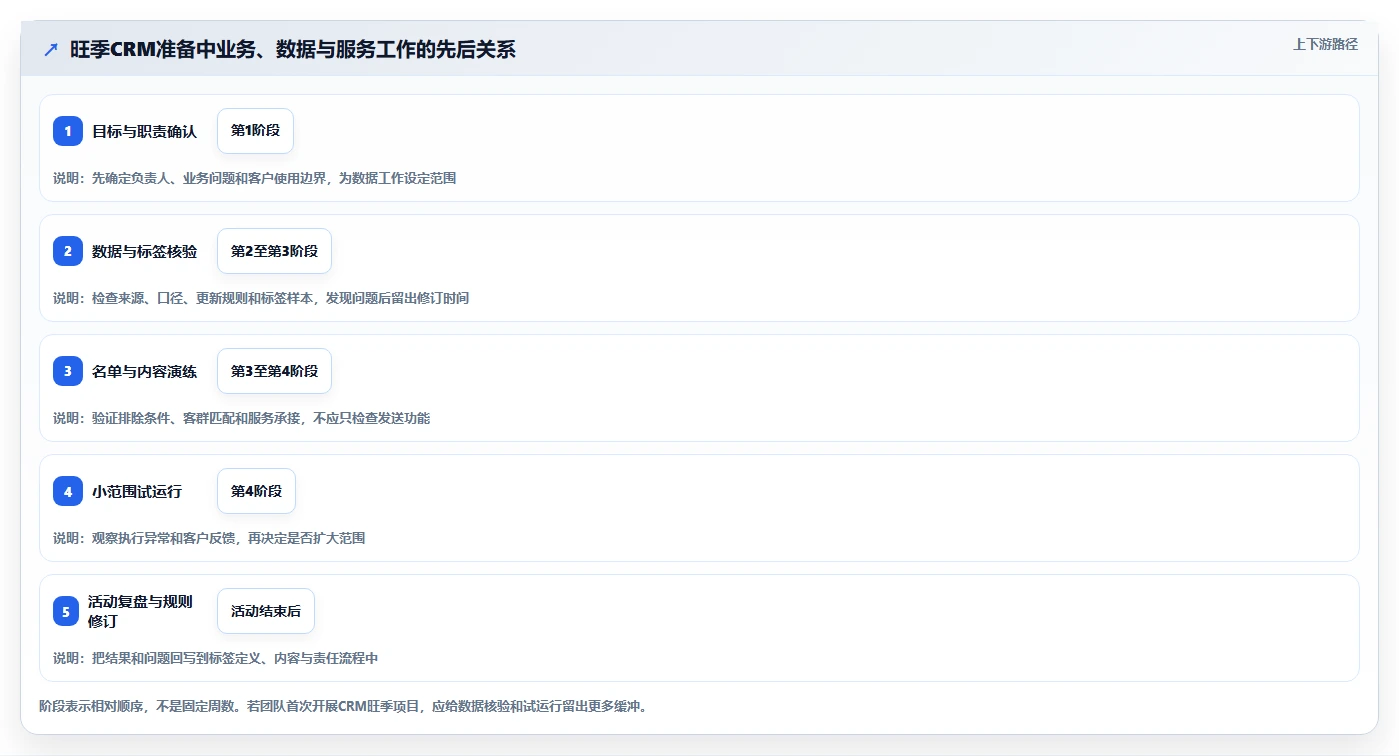Click the description 观察执行异常和客户反馈
This screenshot has height=756, width=1399.
click(164, 538)
